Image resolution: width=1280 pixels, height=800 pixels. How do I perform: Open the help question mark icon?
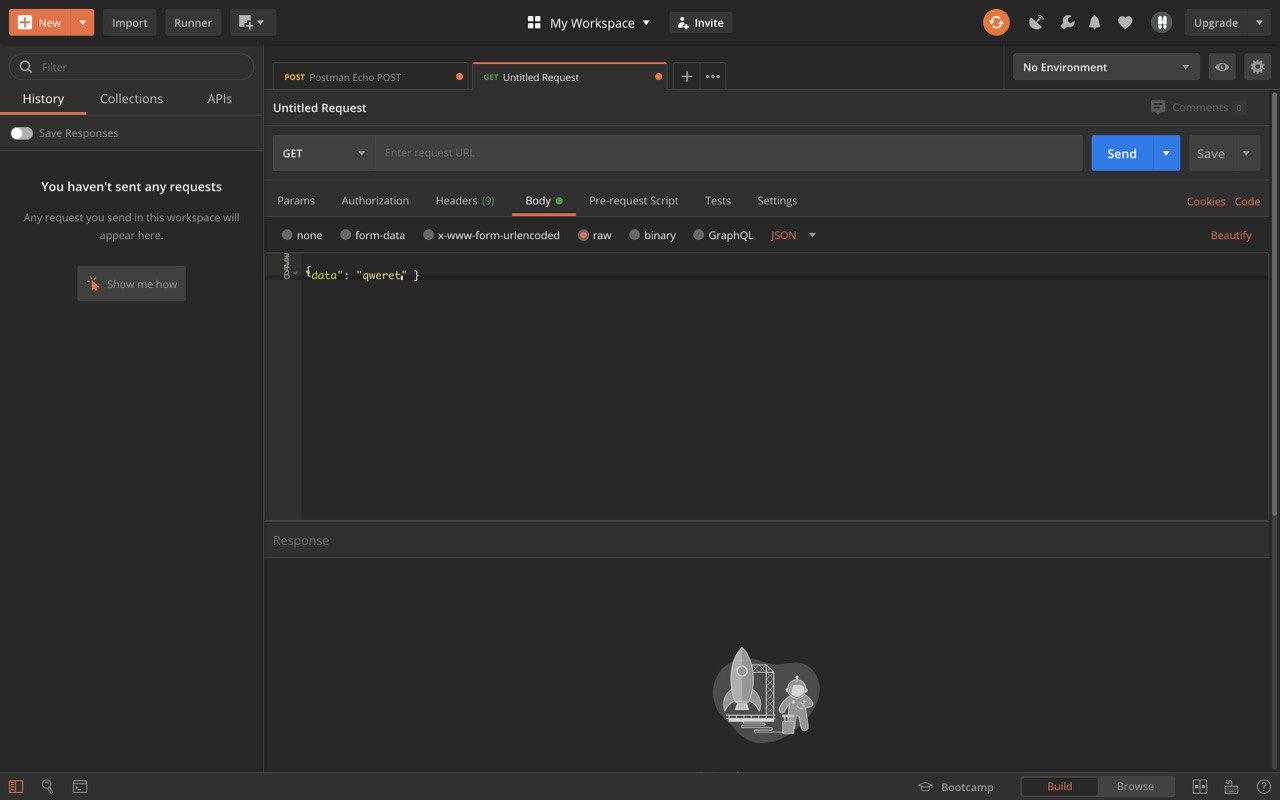click(1263, 787)
